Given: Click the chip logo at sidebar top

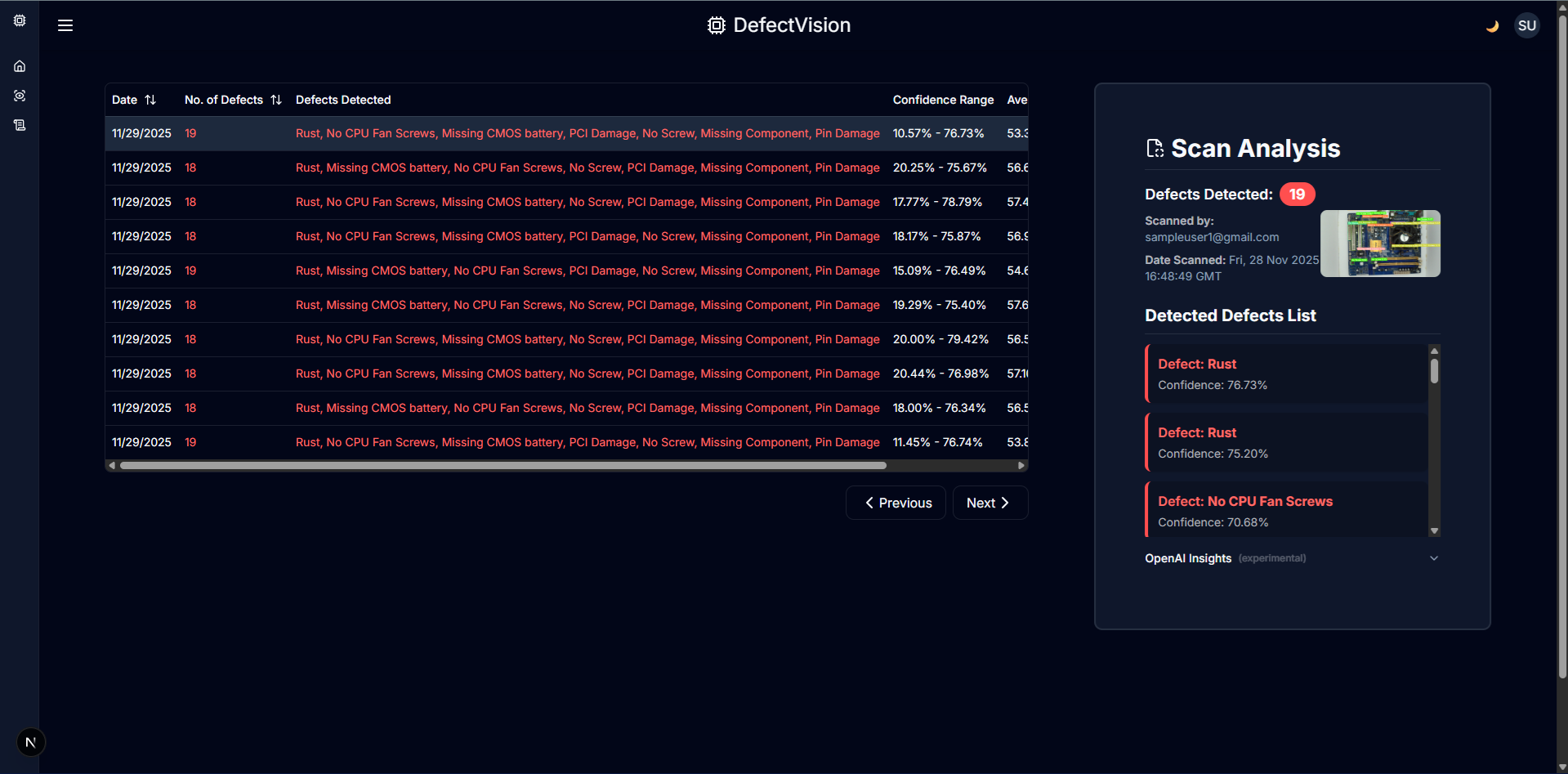Looking at the screenshot, I should (20, 20).
